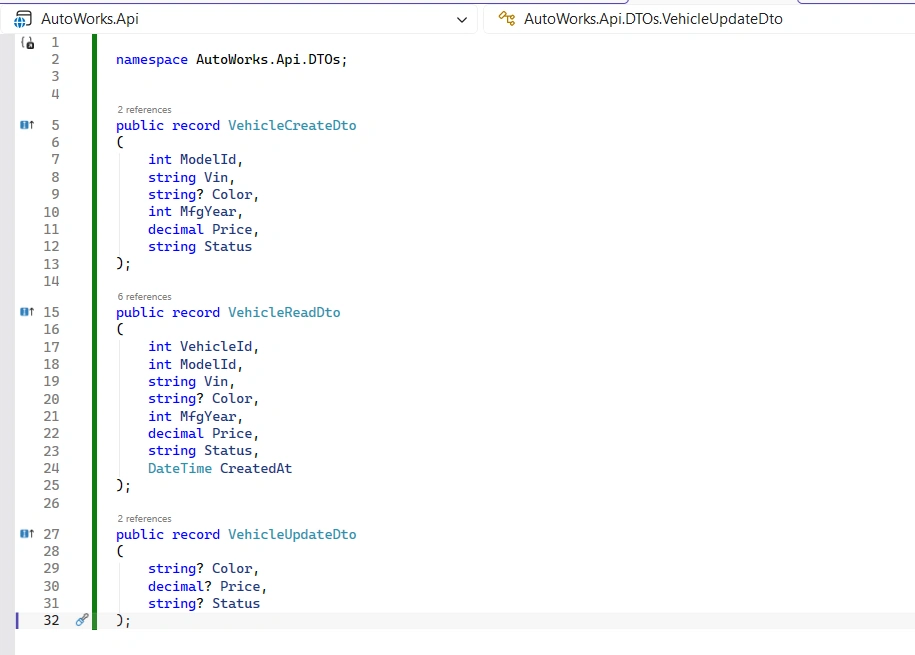Expand the AutoWorks.Api project dropdown chevron
The height and width of the screenshot is (655, 915).
pyautogui.click(x=462, y=20)
